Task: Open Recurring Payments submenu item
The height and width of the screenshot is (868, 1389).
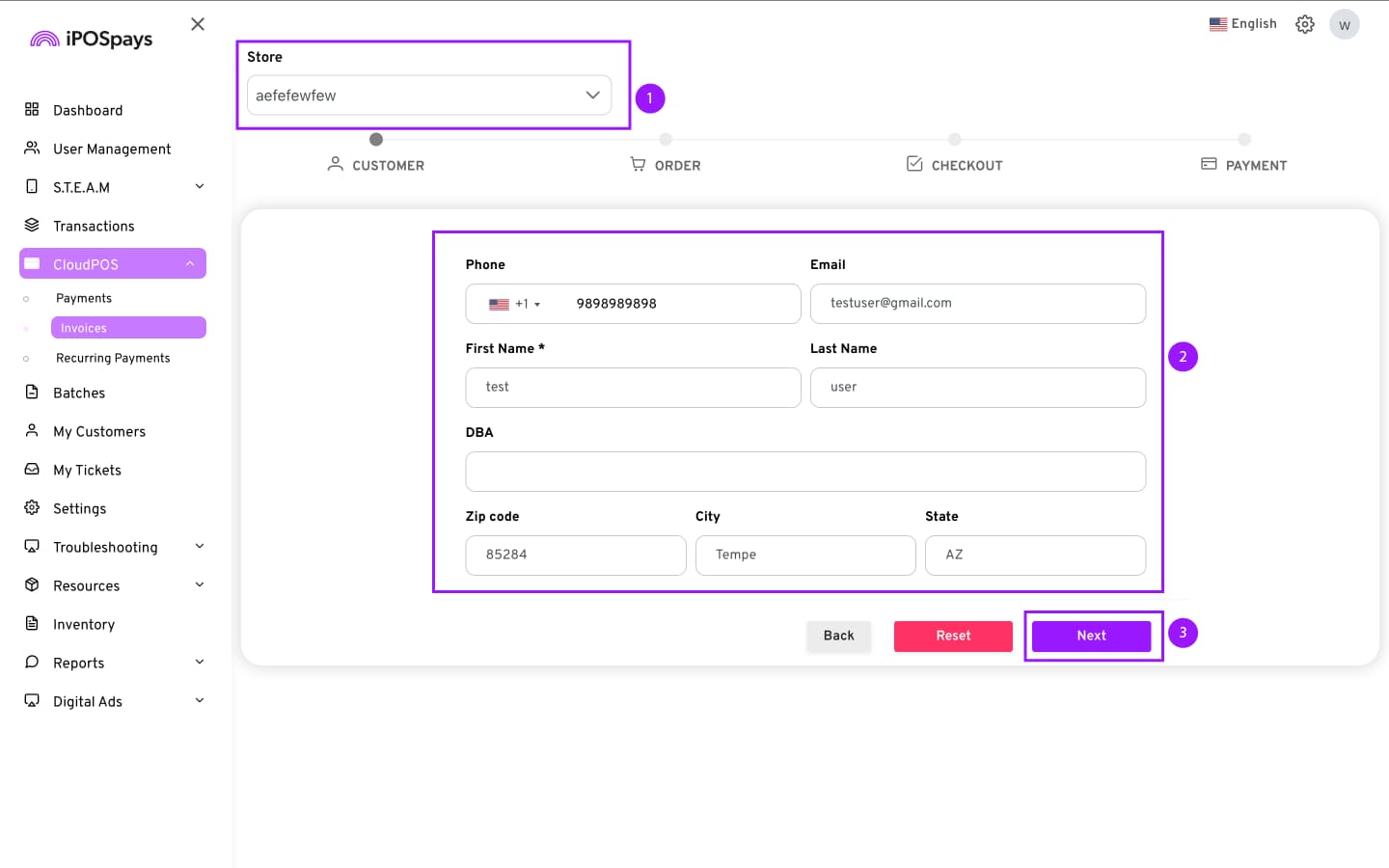Action: [113, 358]
